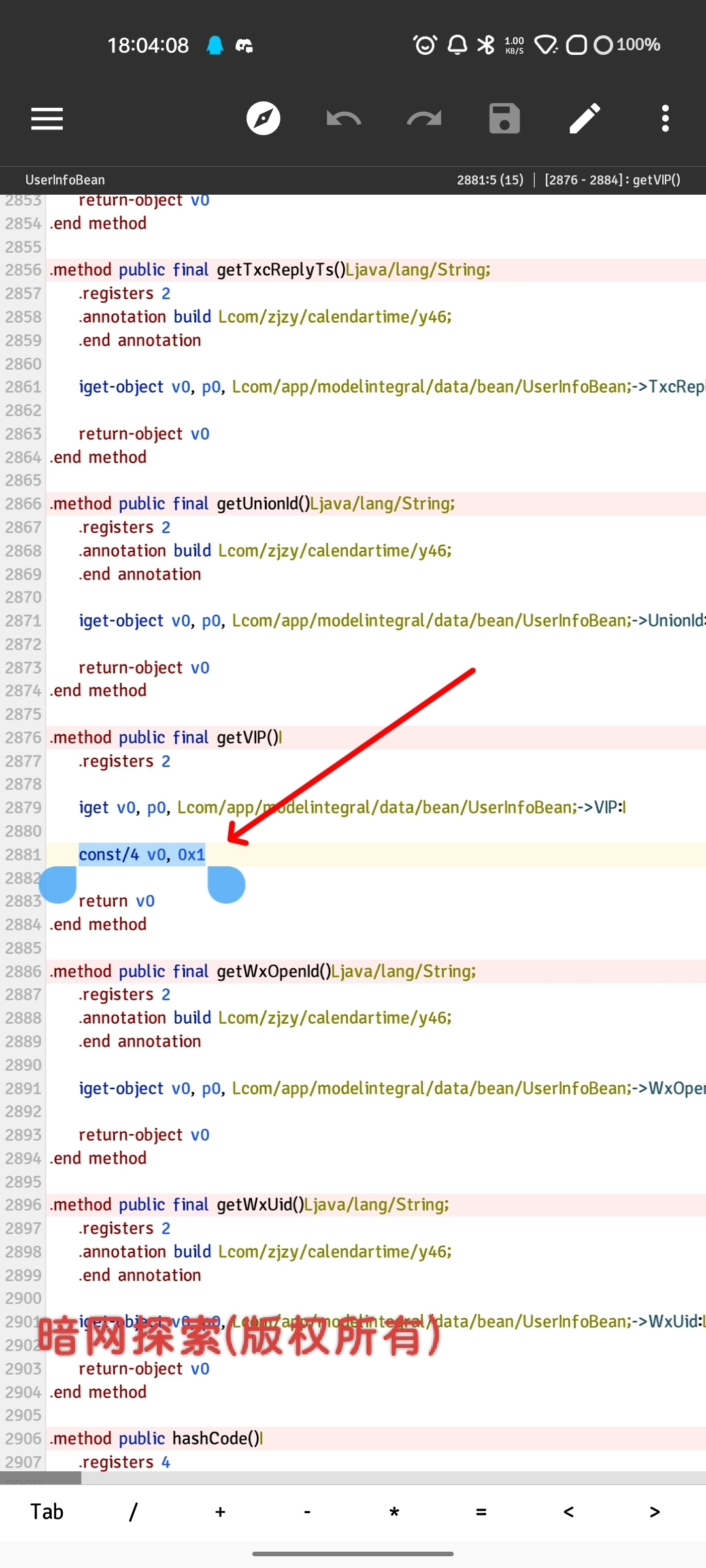Click the horizontal scrollbar thumb
Image resolution: width=706 pixels, height=1568 pixels.
(x=41, y=1478)
